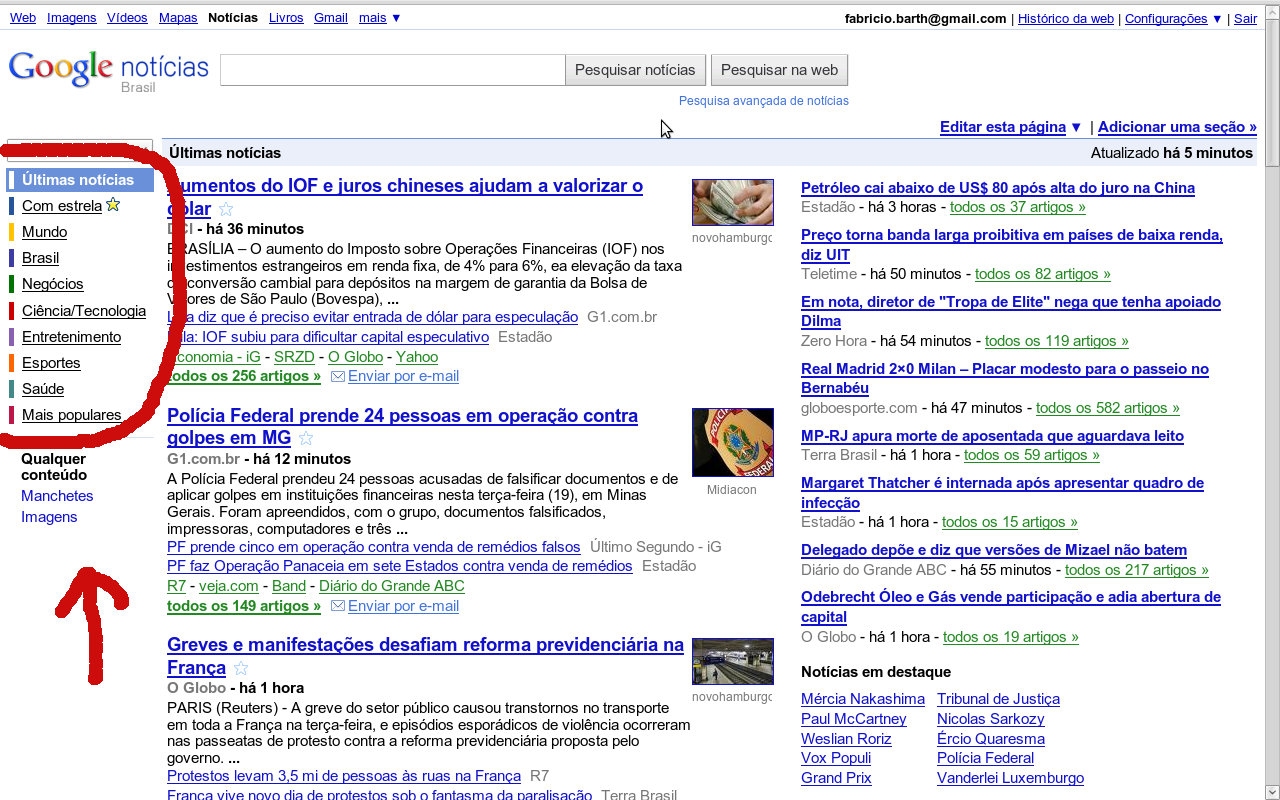Image resolution: width=1280 pixels, height=800 pixels.
Task: Go to the Web tab in top bar
Action: click(x=23, y=18)
